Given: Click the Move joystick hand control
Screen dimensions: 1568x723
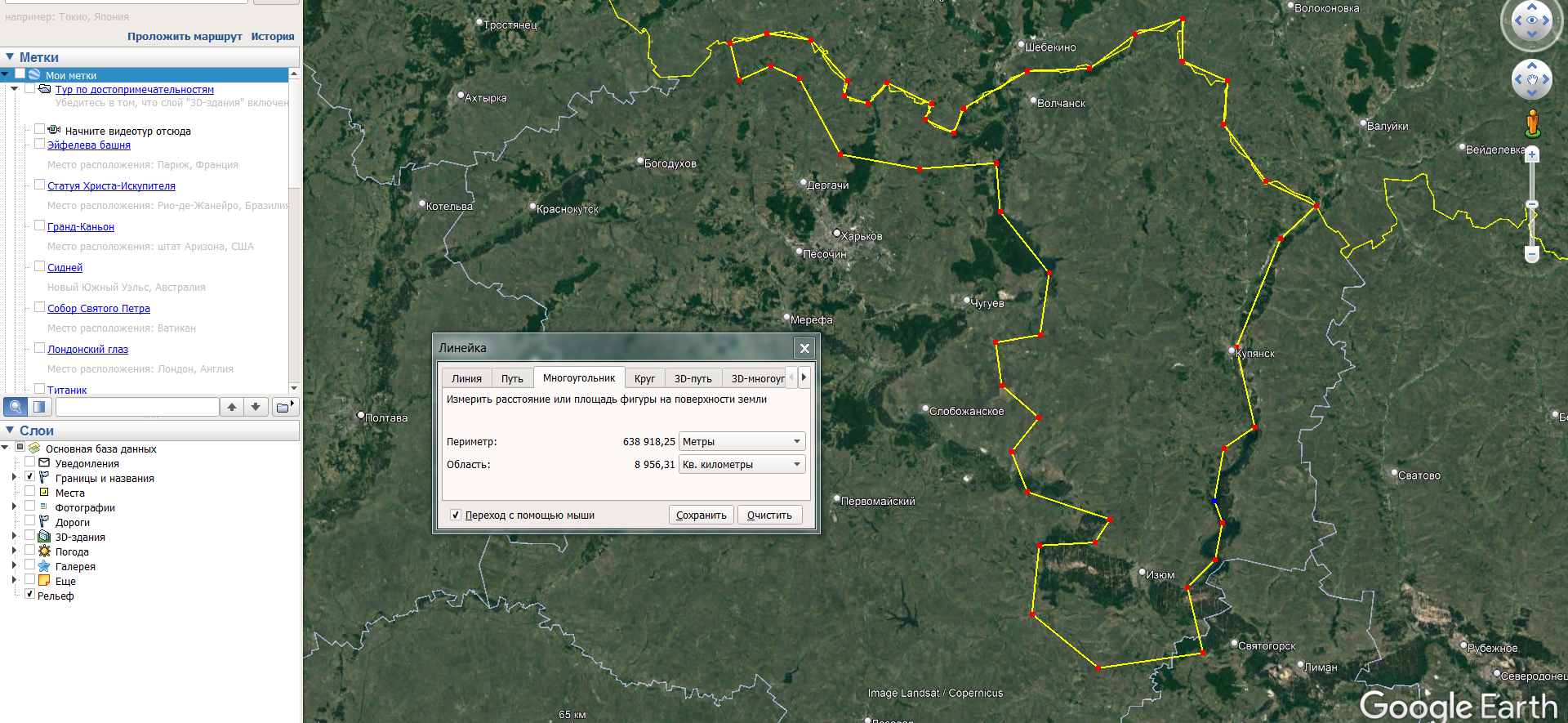Looking at the screenshot, I should tap(1532, 79).
